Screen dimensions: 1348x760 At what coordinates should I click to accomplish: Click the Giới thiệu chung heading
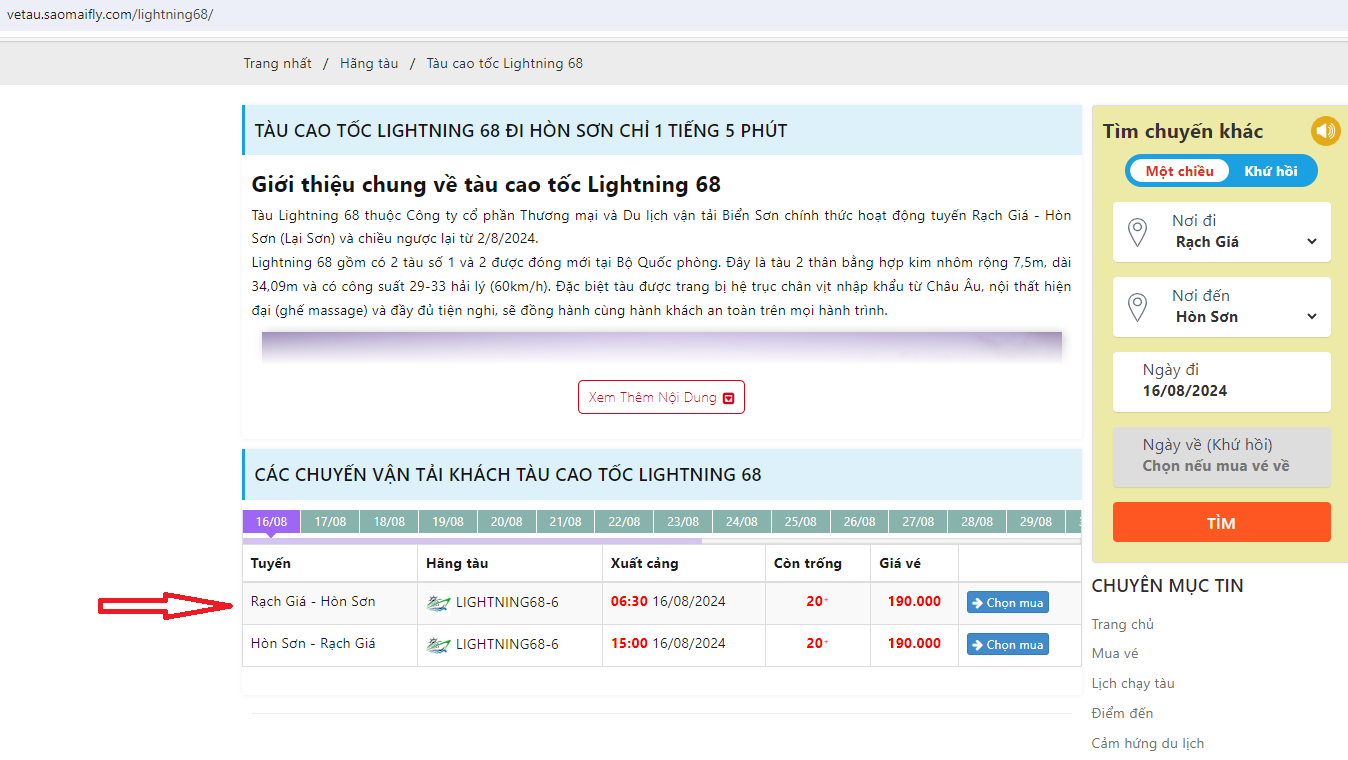click(486, 185)
